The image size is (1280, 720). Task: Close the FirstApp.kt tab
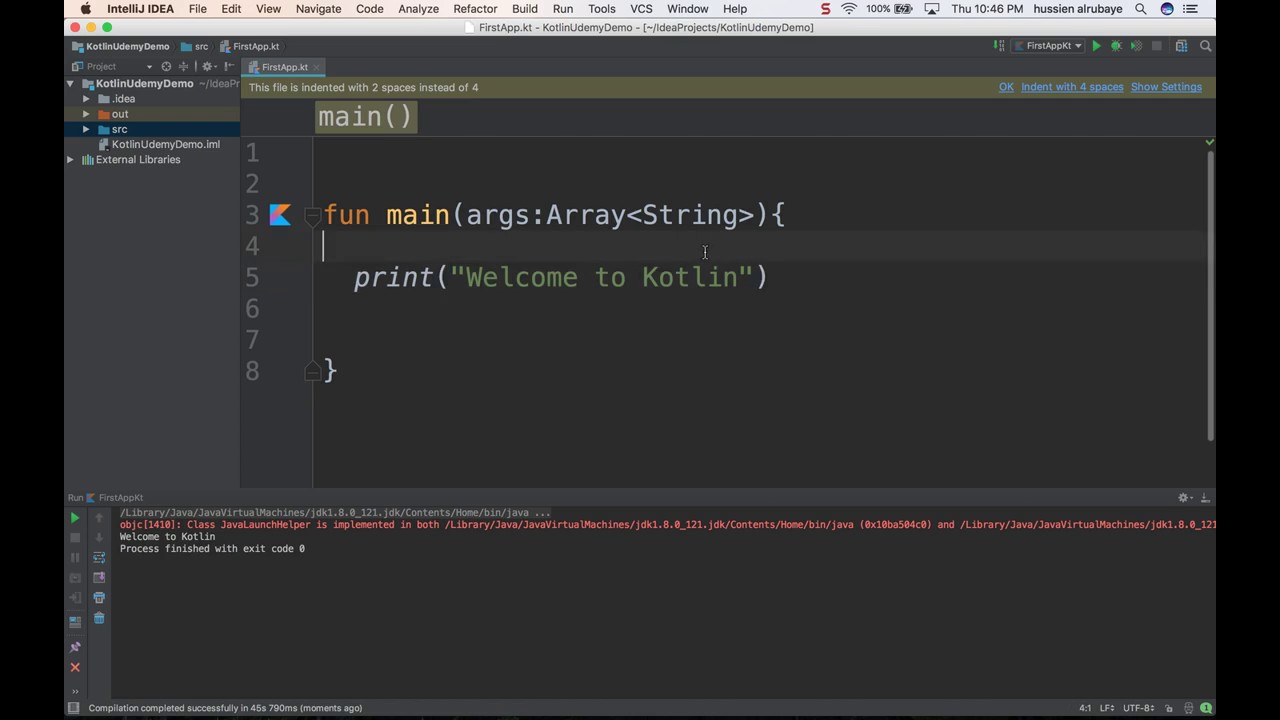pyautogui.click(x=317, y=67)
